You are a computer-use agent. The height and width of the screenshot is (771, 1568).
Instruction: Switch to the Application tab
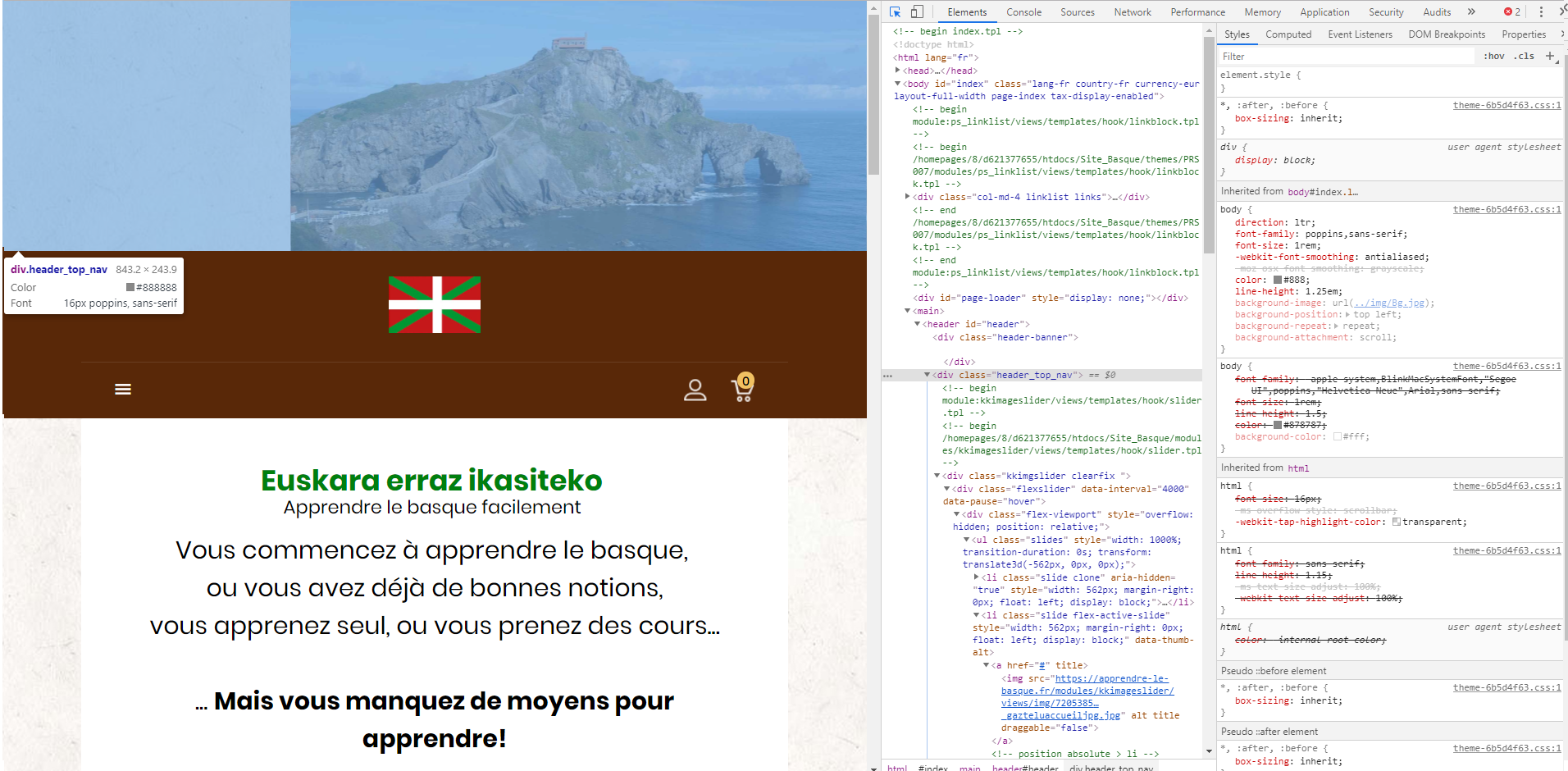1324,12
